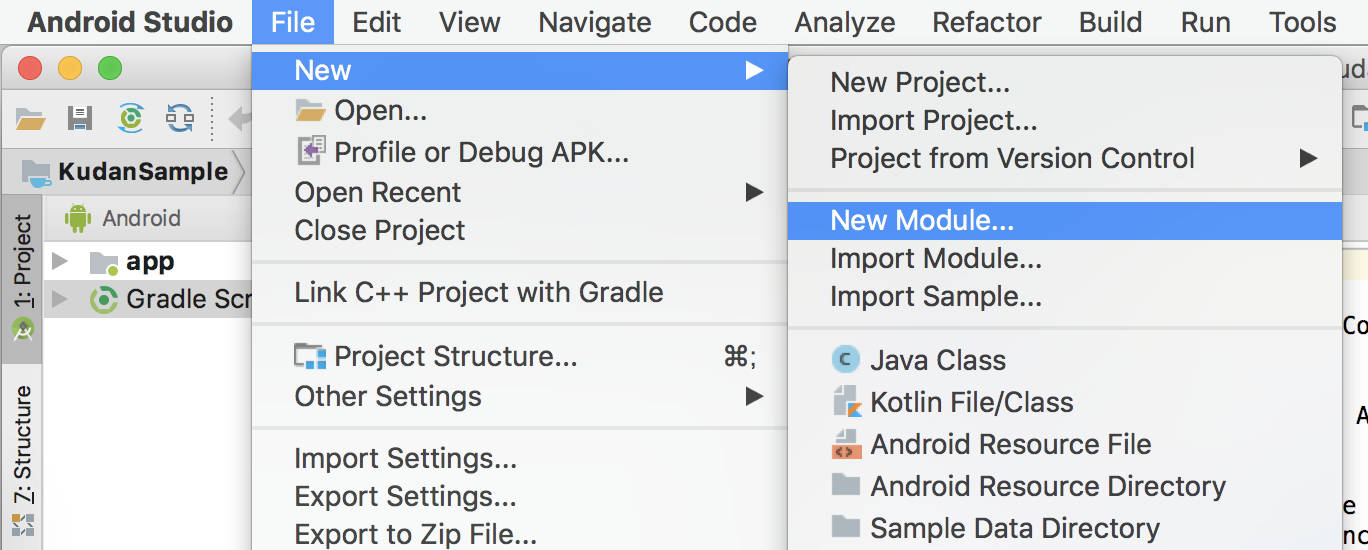Open the Code menu
1368x550 pixels.
click(x=723, y=22)
